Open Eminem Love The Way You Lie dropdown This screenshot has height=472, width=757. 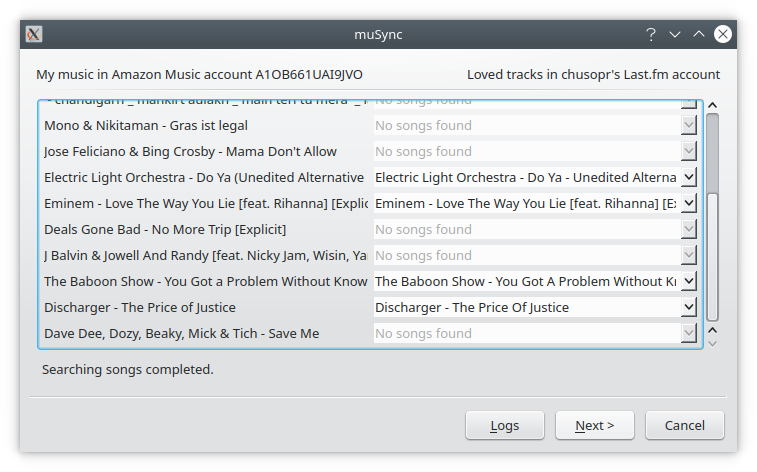click(688, 204)
